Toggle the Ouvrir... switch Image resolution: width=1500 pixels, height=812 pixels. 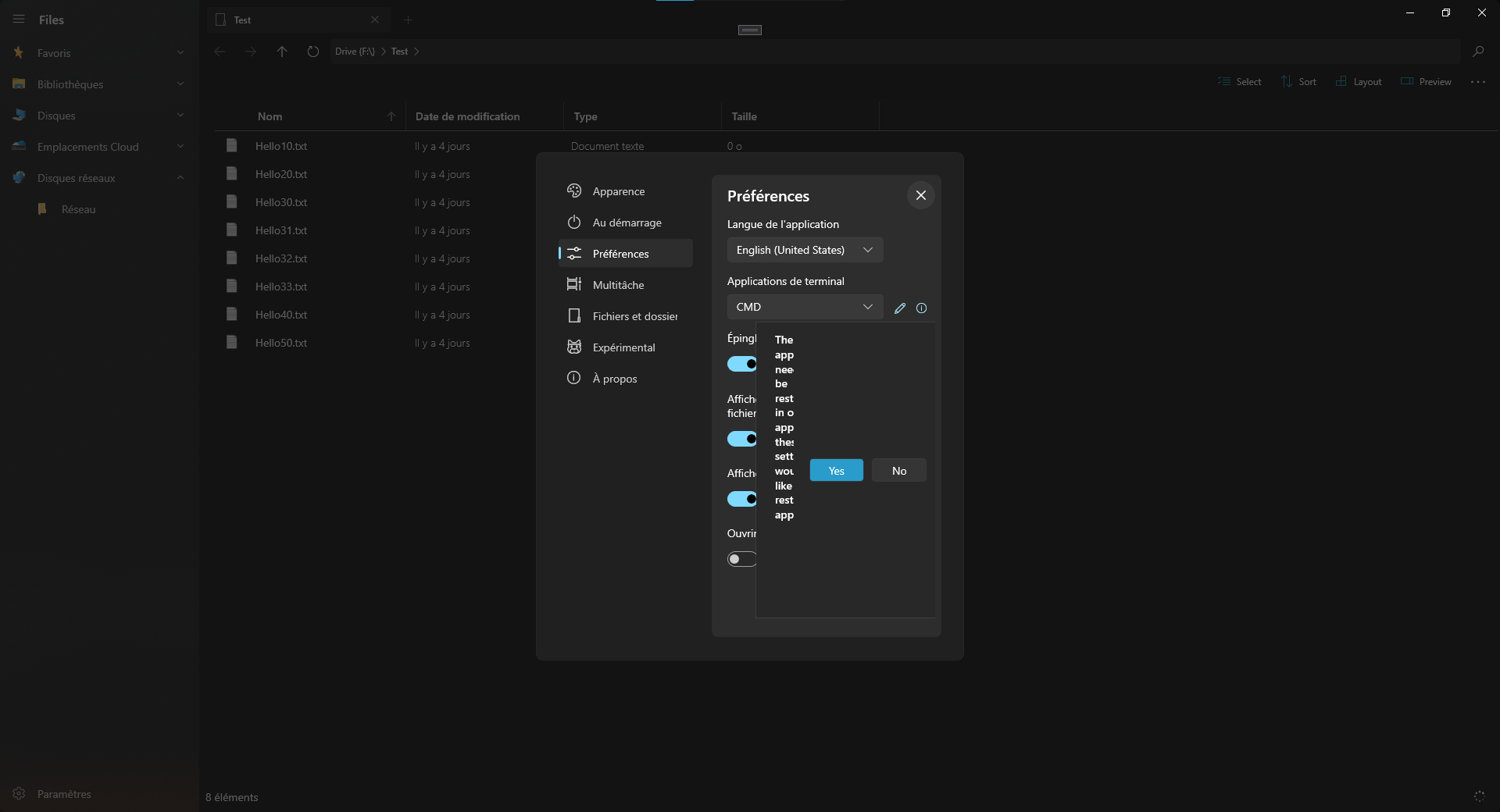pyautogui.click(x=742, y=559)
